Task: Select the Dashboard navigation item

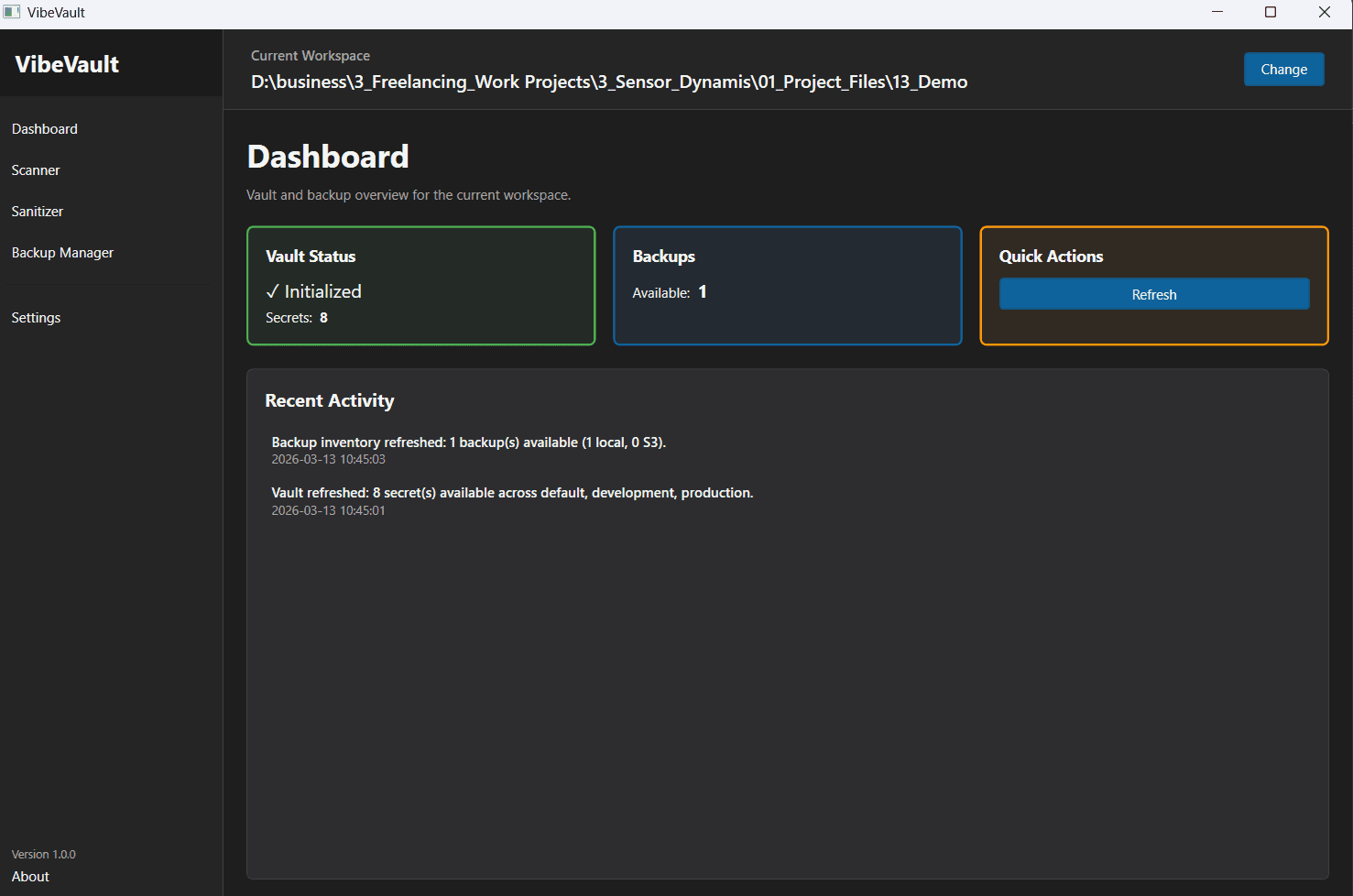Action: [x=44, y=128]
